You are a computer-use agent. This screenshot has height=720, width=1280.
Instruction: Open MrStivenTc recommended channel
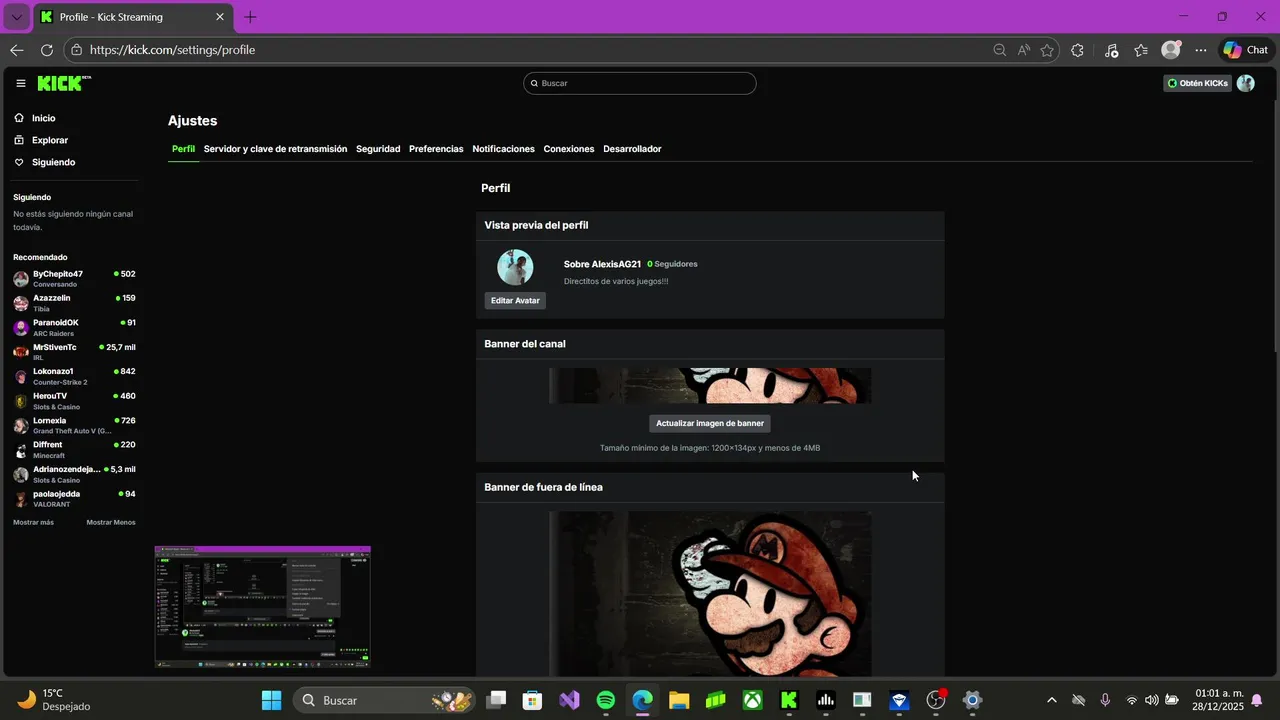coord(74,352)
